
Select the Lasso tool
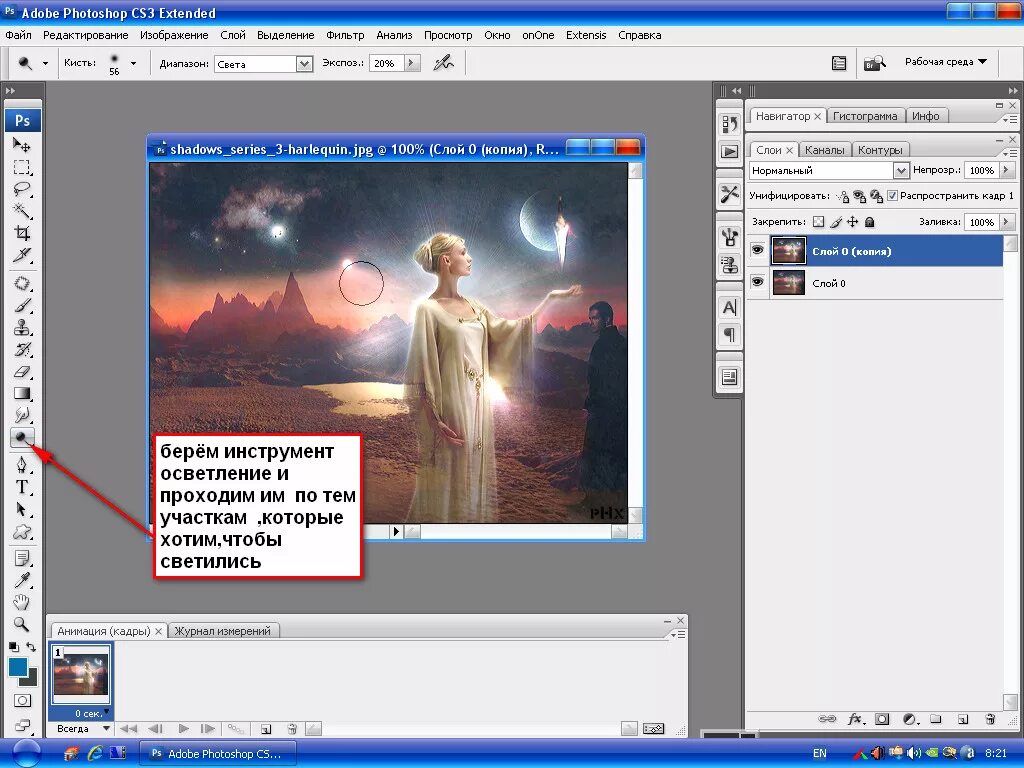point(22,189)
